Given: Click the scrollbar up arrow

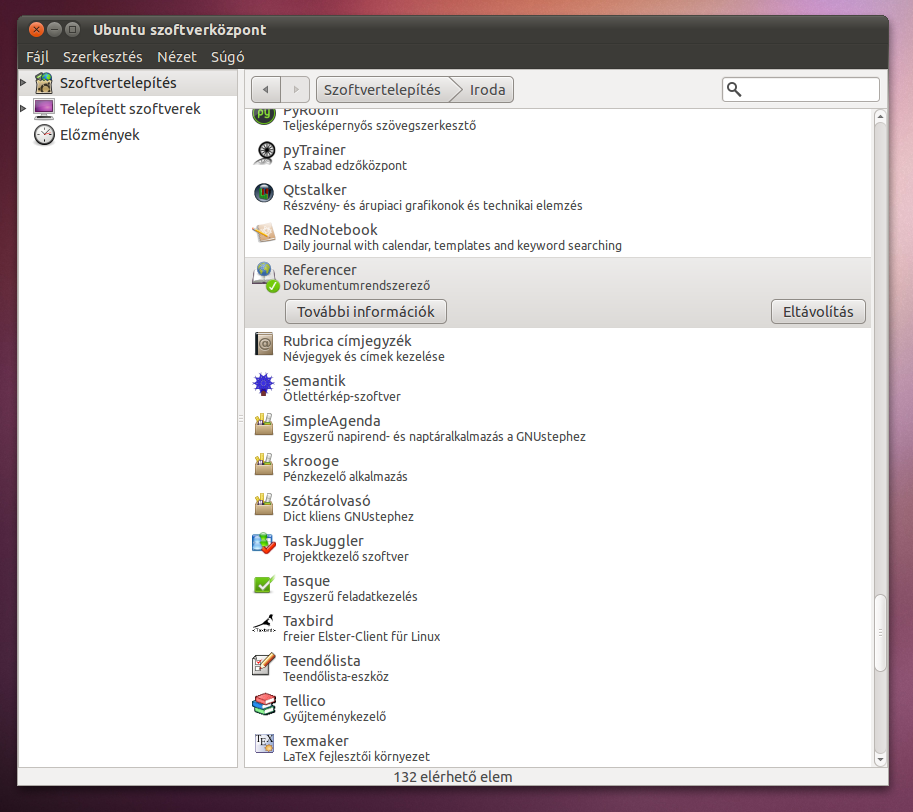Looking at the screenshot, I should point(880,116).
